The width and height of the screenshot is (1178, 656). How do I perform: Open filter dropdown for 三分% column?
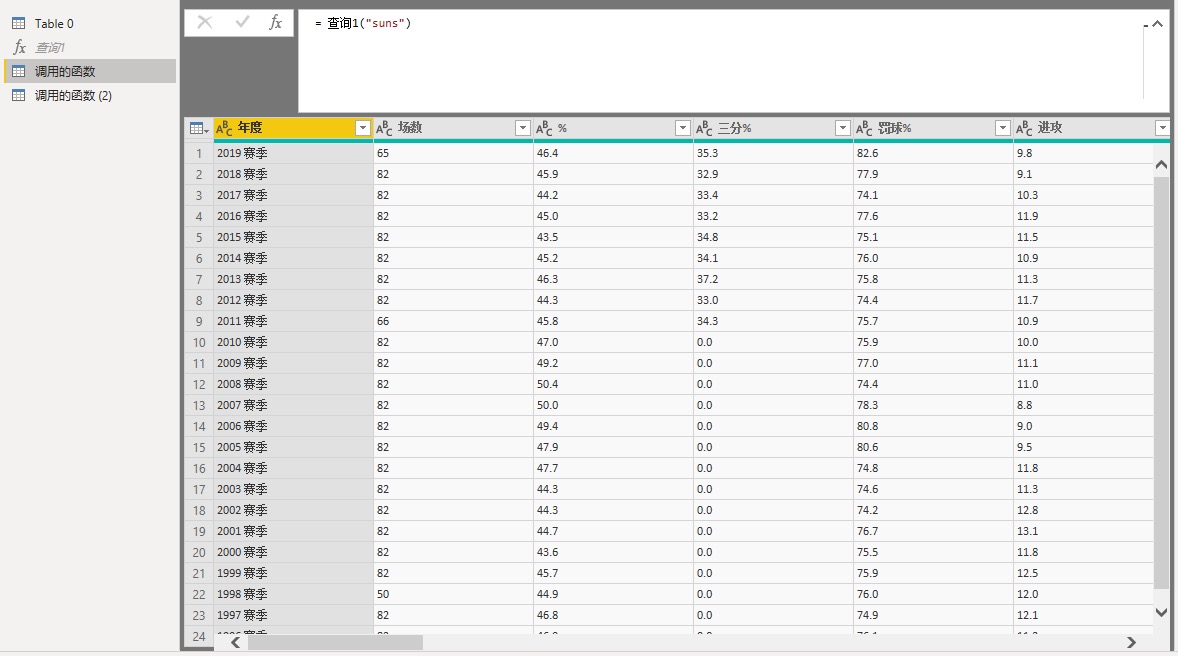[x=843, y=128]
